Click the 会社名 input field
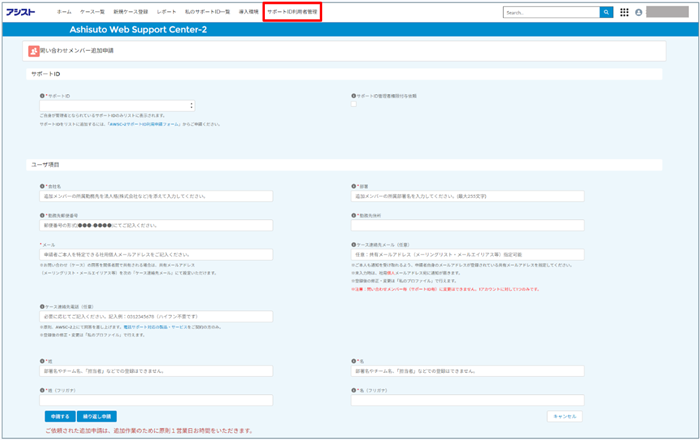This screenshot has height=440, width=700. pyautogui.click(x=156, y=196)
